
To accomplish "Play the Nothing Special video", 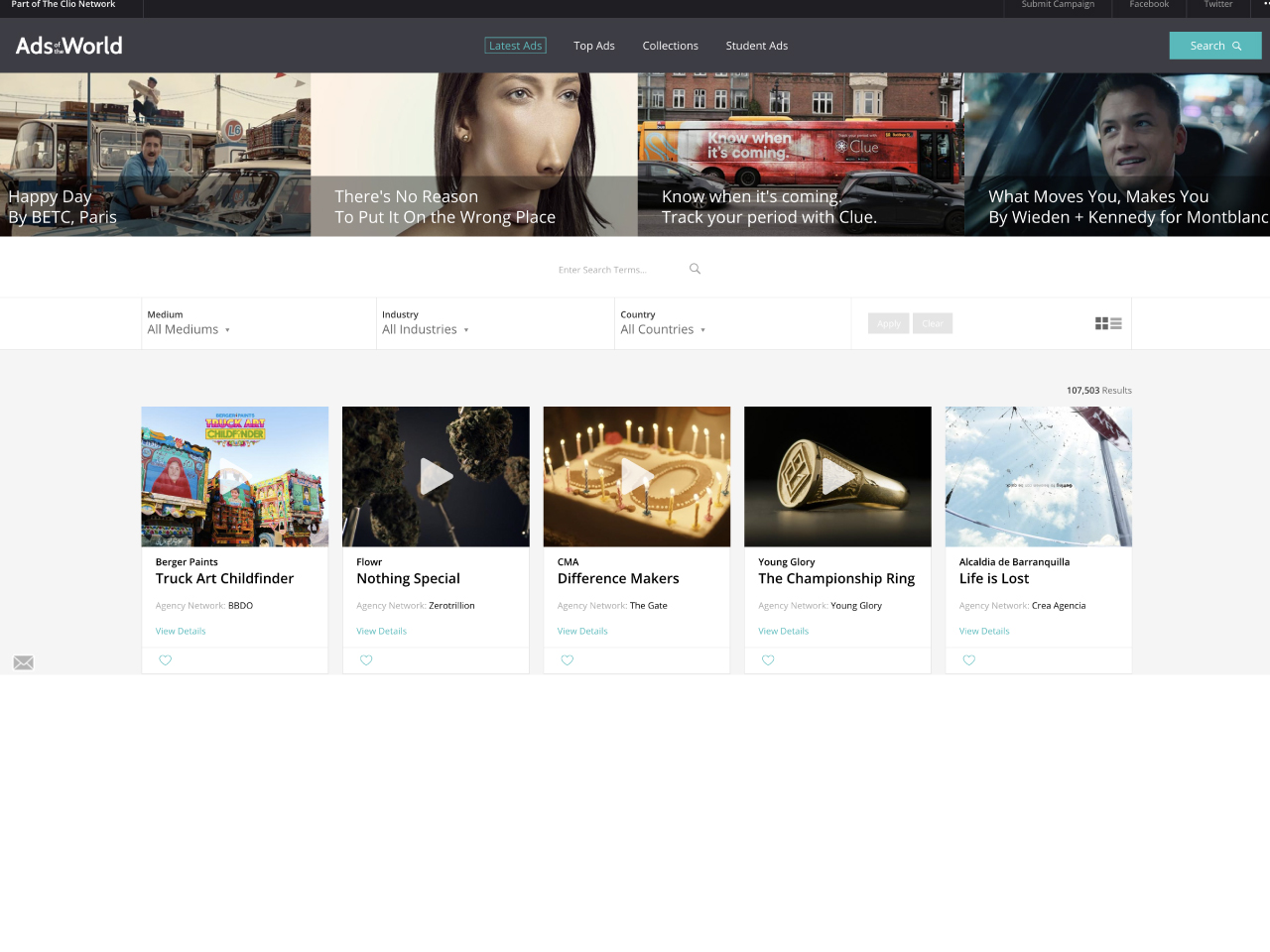I will click(436, 477).
